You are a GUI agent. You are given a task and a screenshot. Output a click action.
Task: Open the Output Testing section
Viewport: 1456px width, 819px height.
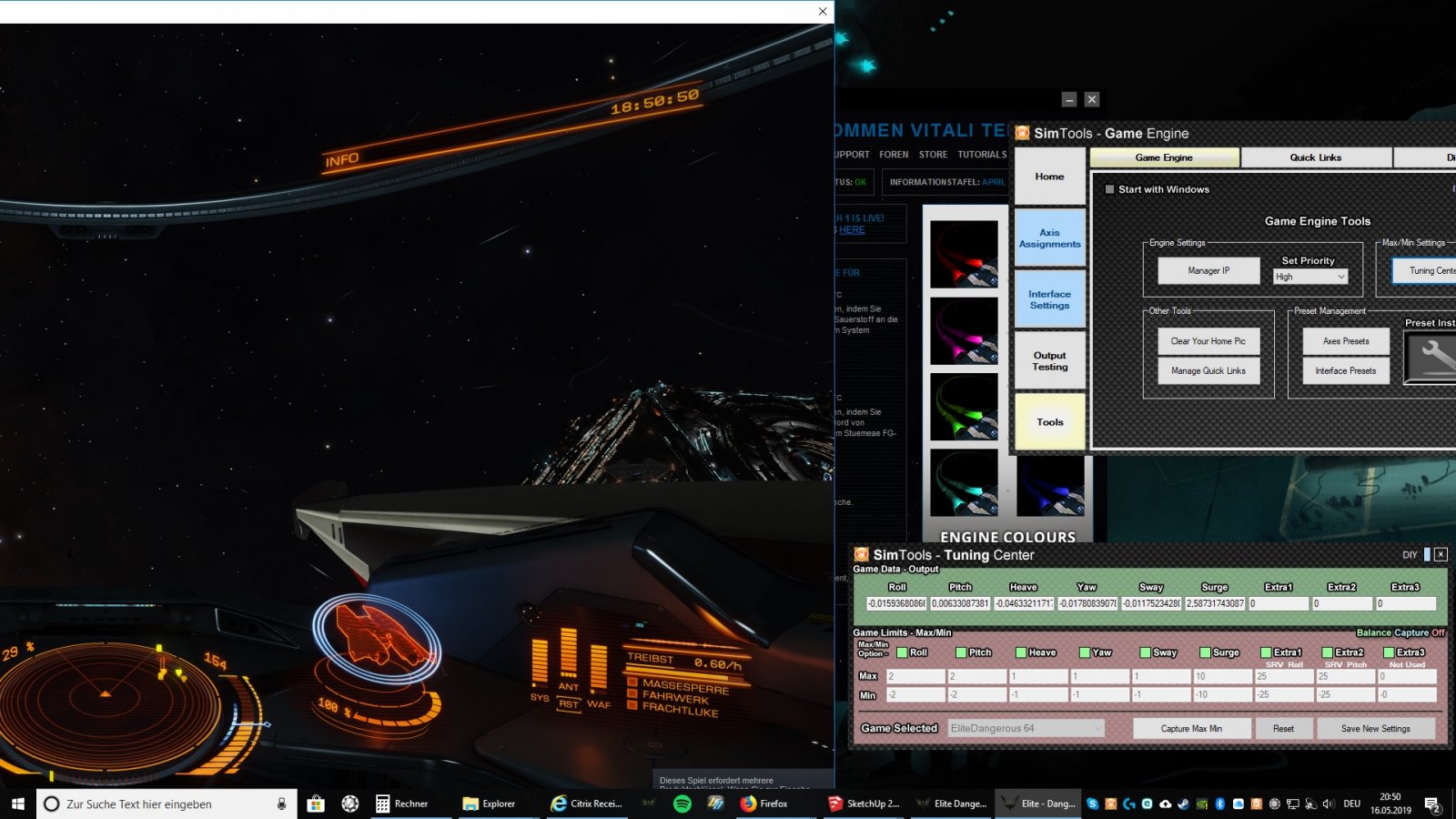[x=1049, y=361]
